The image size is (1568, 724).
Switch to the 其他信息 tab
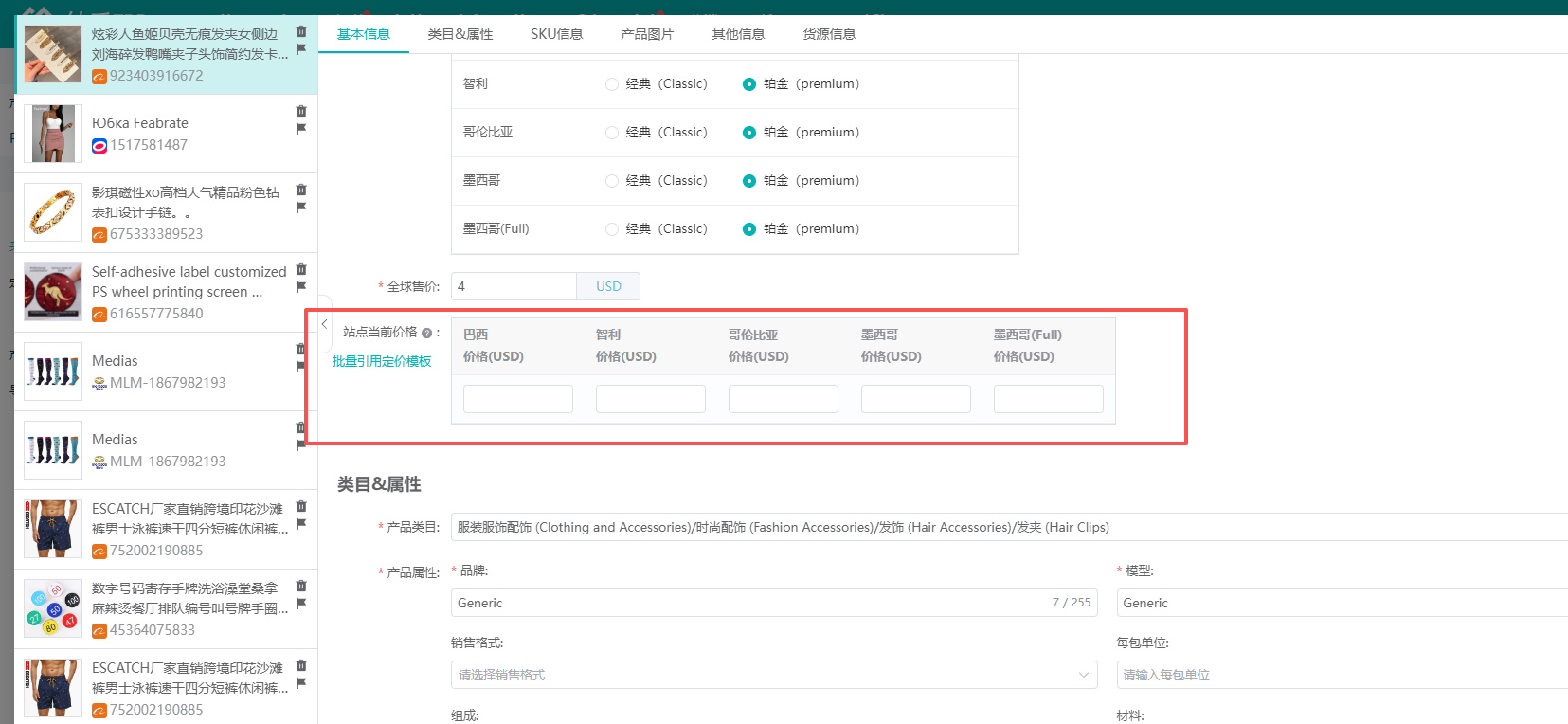click(738, 34)
